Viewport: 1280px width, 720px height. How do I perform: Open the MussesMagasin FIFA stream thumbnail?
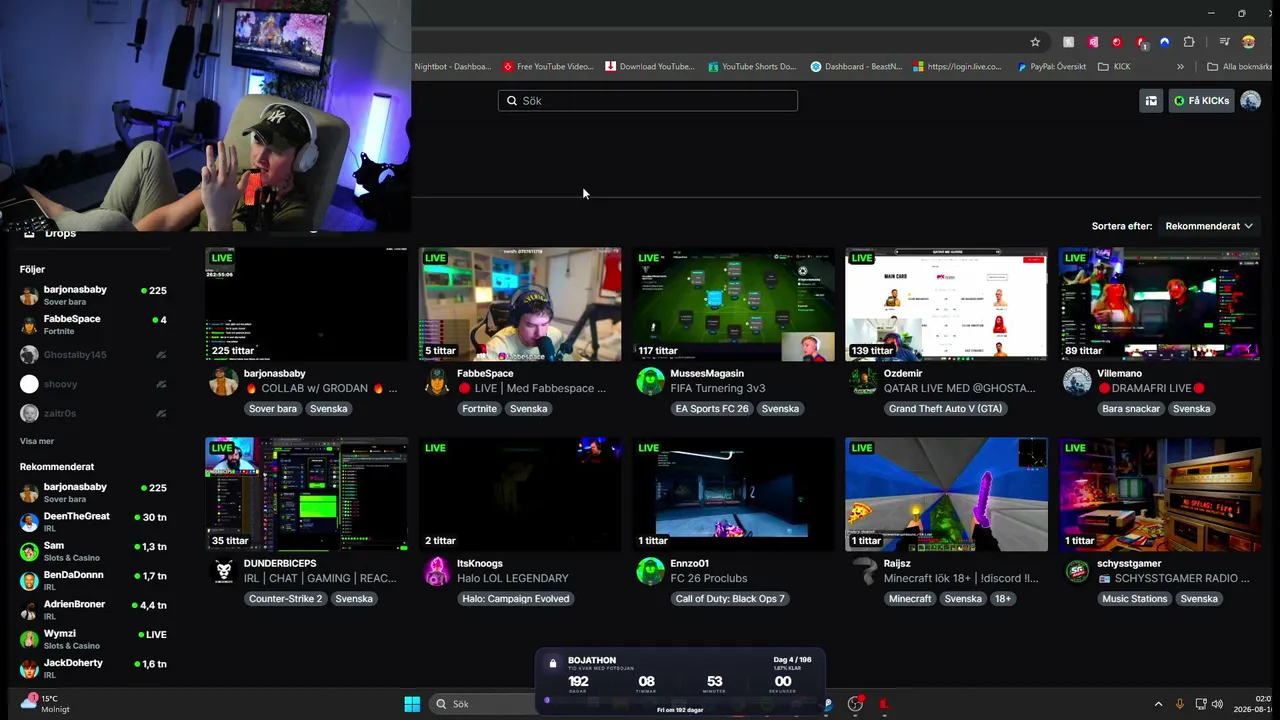click(x=734, y=304)
